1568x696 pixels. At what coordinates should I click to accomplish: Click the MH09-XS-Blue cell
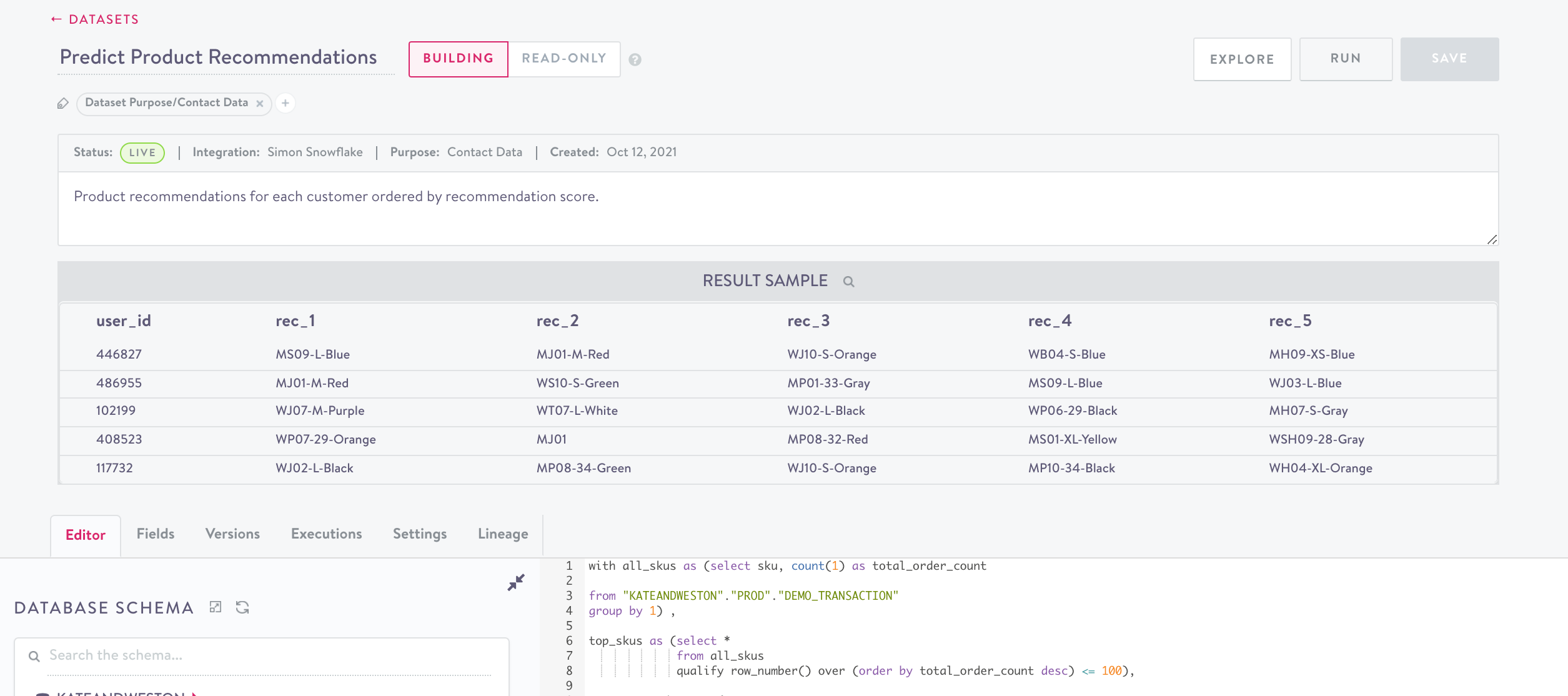1312,354
